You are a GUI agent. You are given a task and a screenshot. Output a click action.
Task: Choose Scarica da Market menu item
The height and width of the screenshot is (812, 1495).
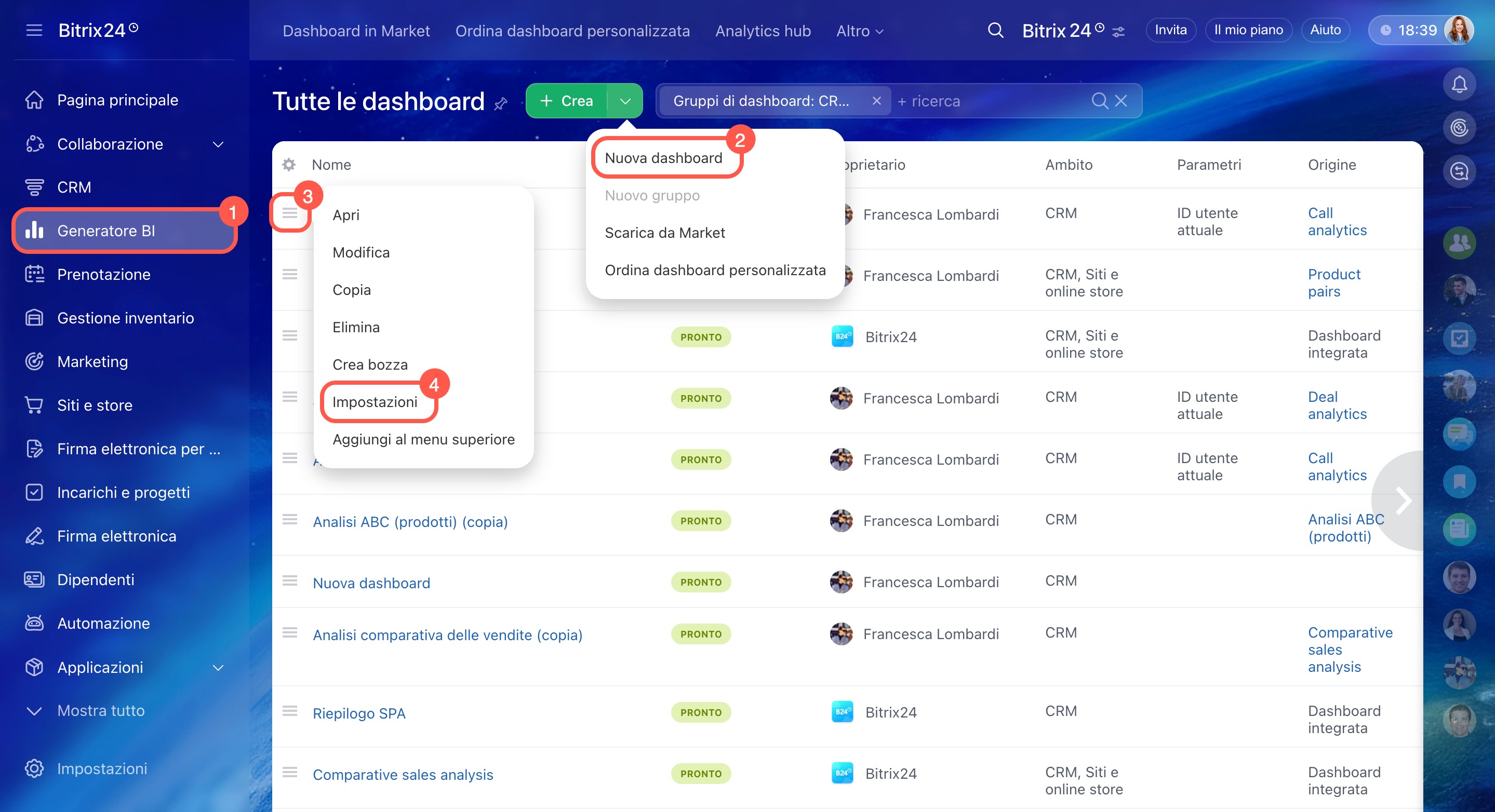tap(664, 233)
